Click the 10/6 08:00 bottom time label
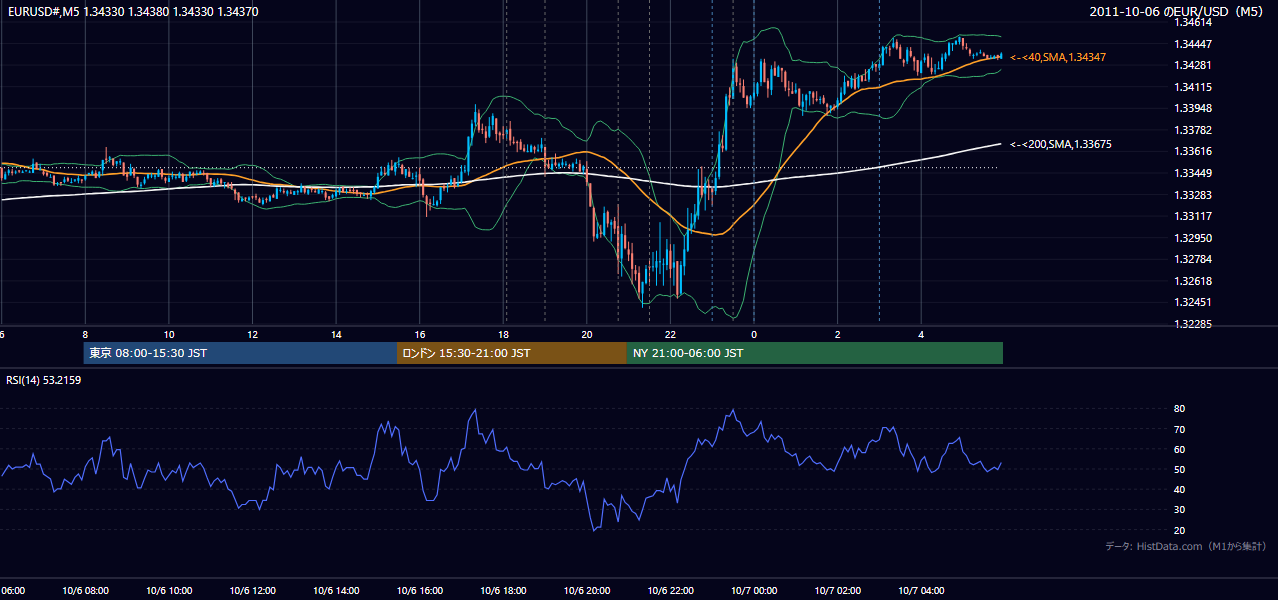The image size is (1278, 600). coord(85,591)
